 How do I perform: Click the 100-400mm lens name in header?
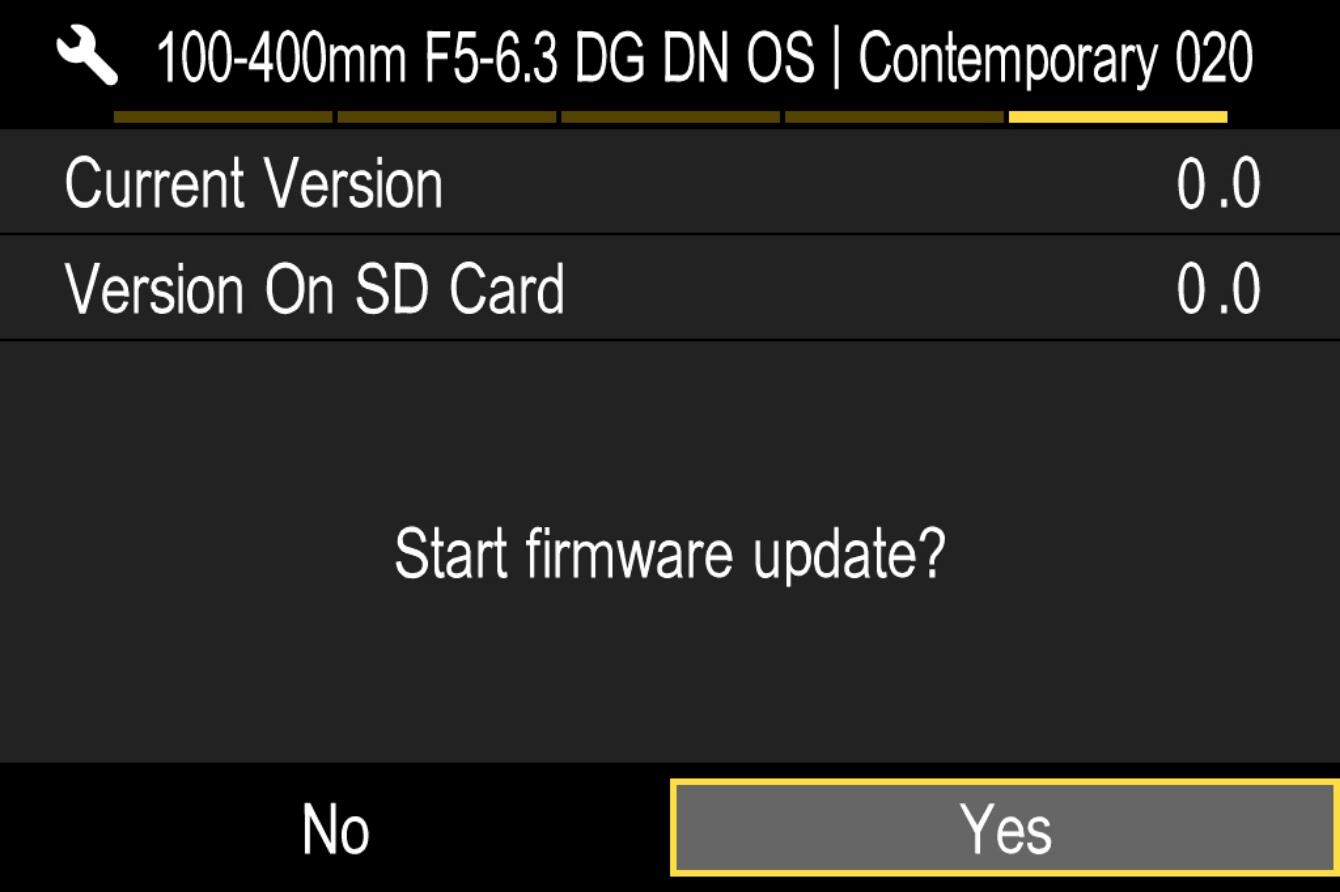pyautogui.click(x=282, y=58)
